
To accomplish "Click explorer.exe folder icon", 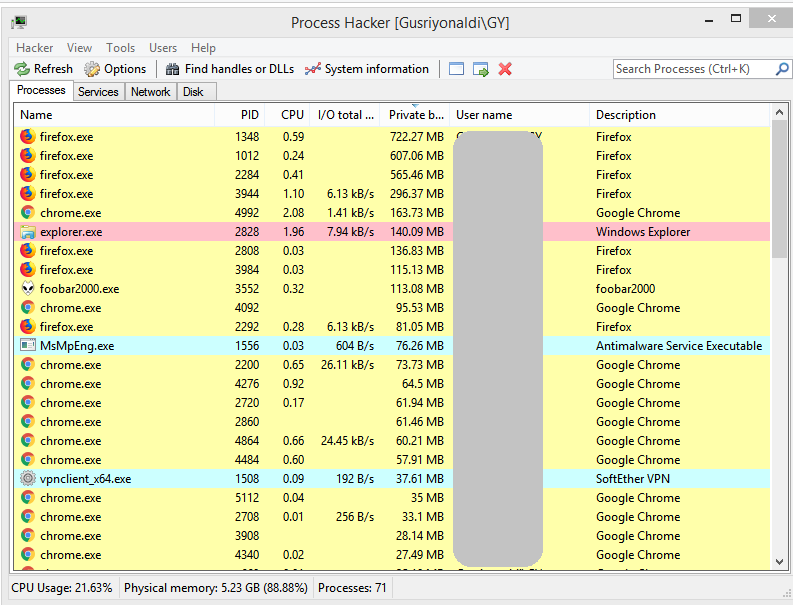I will (x=27, y=232).
